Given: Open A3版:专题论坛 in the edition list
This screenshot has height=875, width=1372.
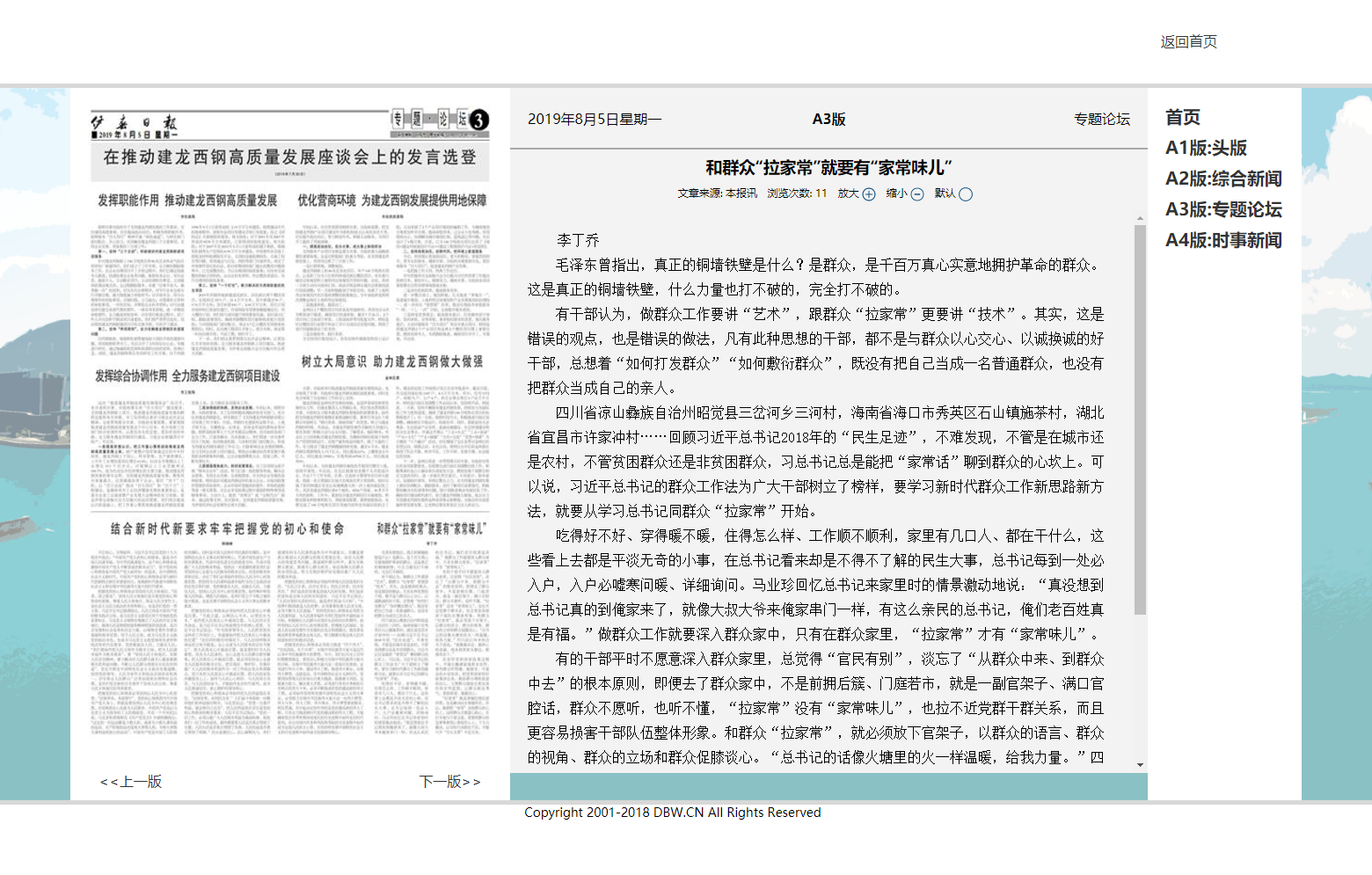Looking at the screenshot, I should coord(1223,209).
